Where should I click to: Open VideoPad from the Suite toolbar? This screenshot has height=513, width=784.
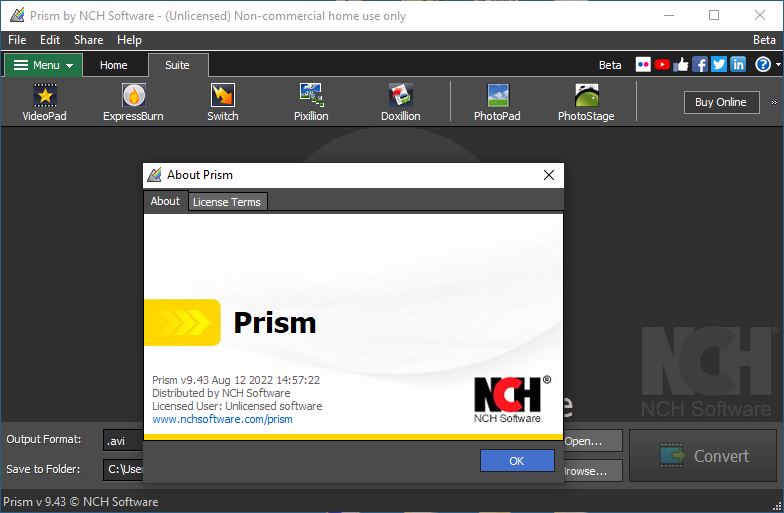[x=44, y=102]
